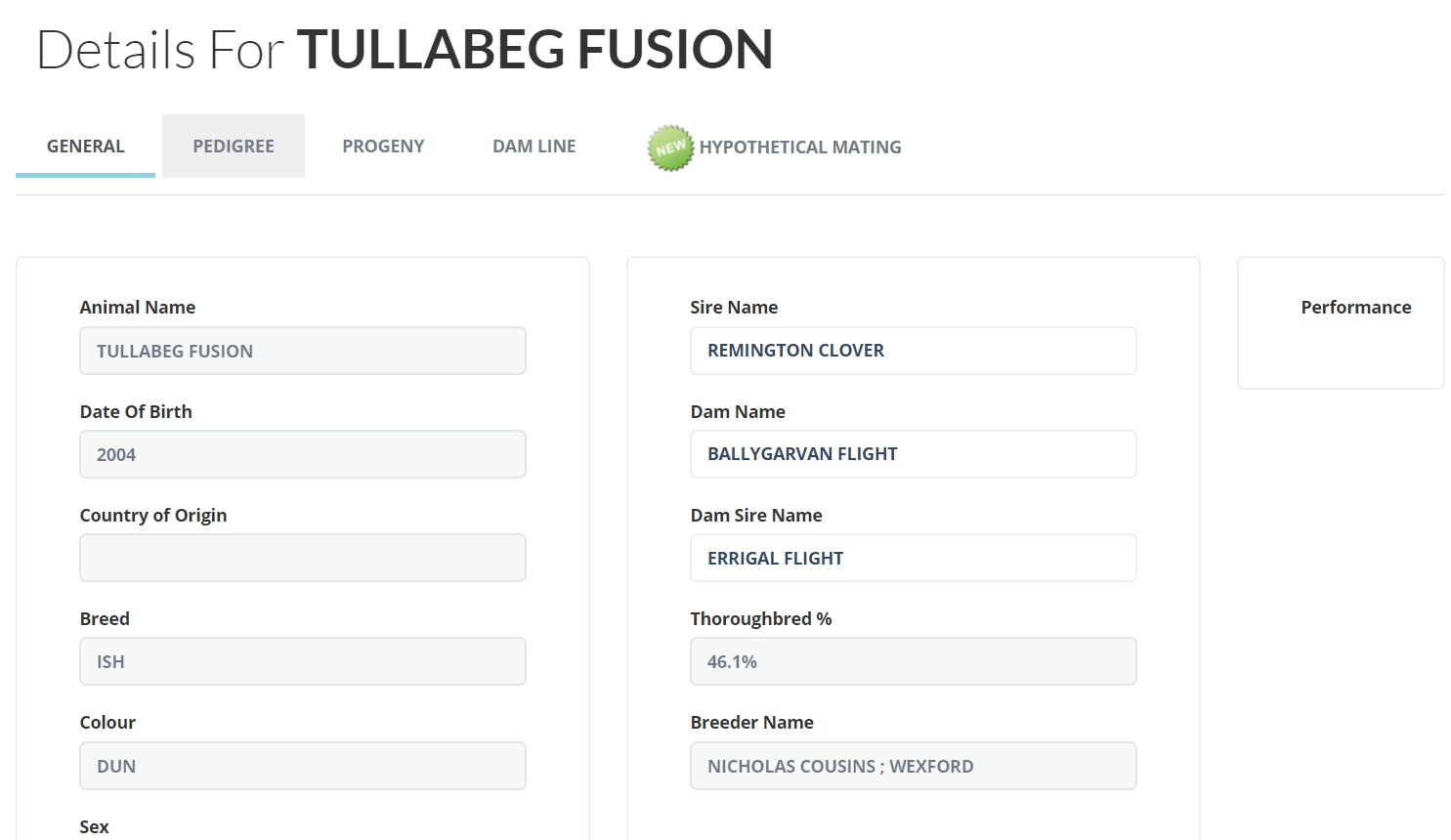Click the Colour field showing DUN
This screenshot has width=1451, height=840.
303,767
